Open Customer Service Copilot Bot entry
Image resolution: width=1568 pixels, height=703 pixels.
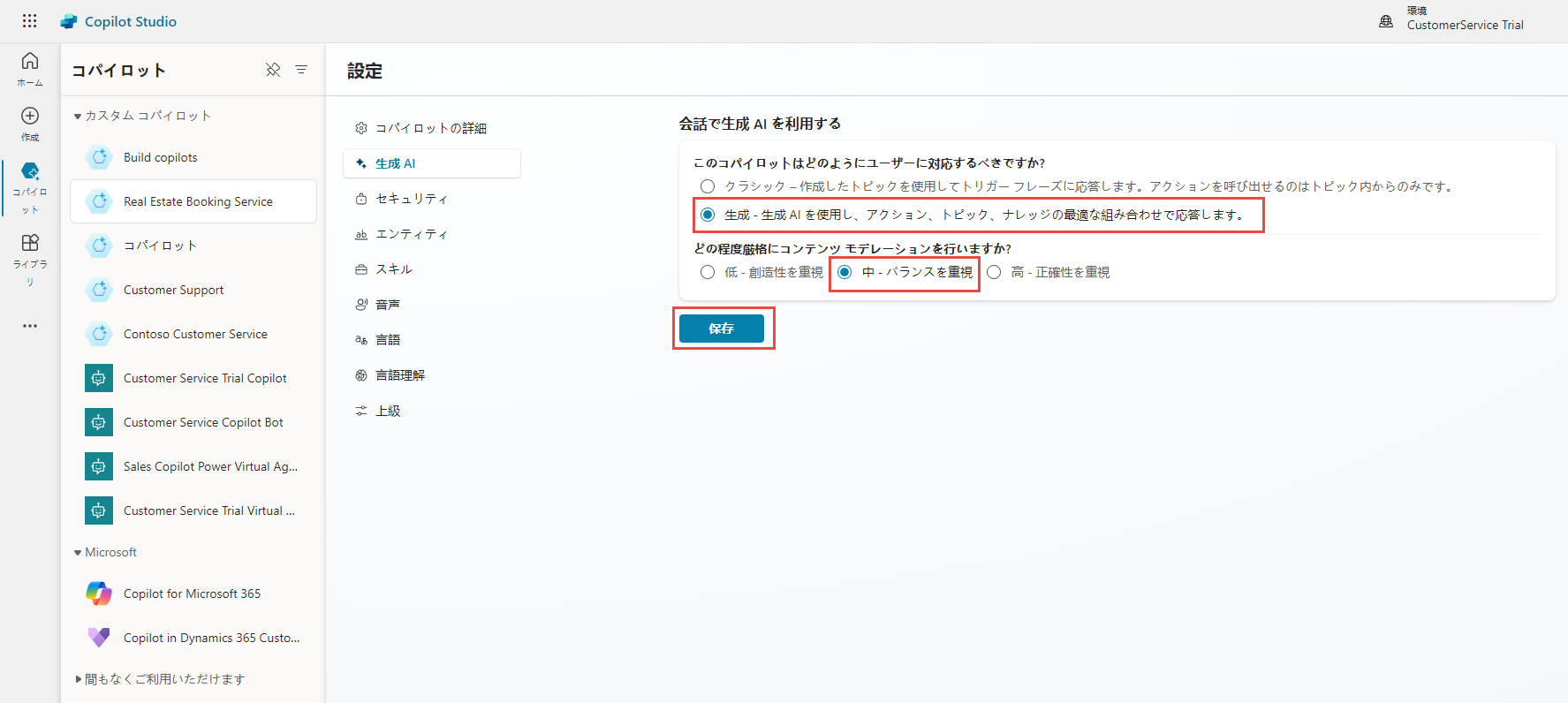pyautogui.click(x=193, y=422)
